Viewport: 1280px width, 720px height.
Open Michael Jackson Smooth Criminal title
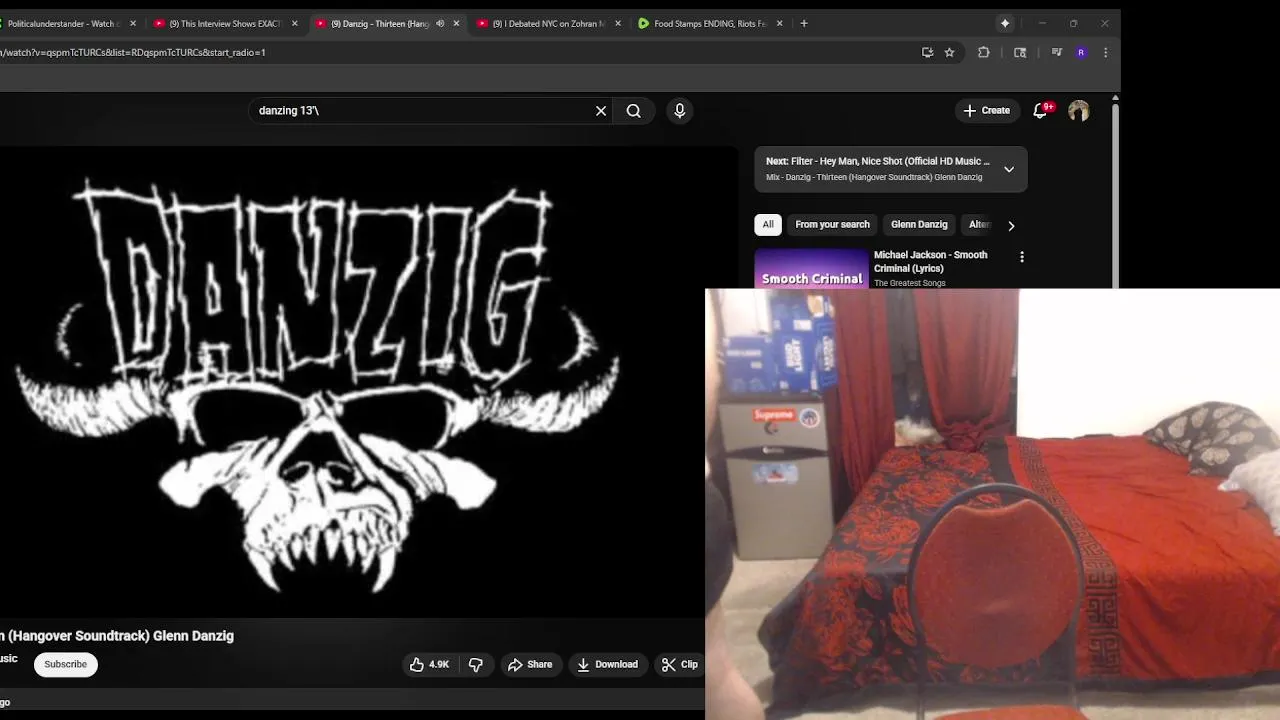(931, 261)
